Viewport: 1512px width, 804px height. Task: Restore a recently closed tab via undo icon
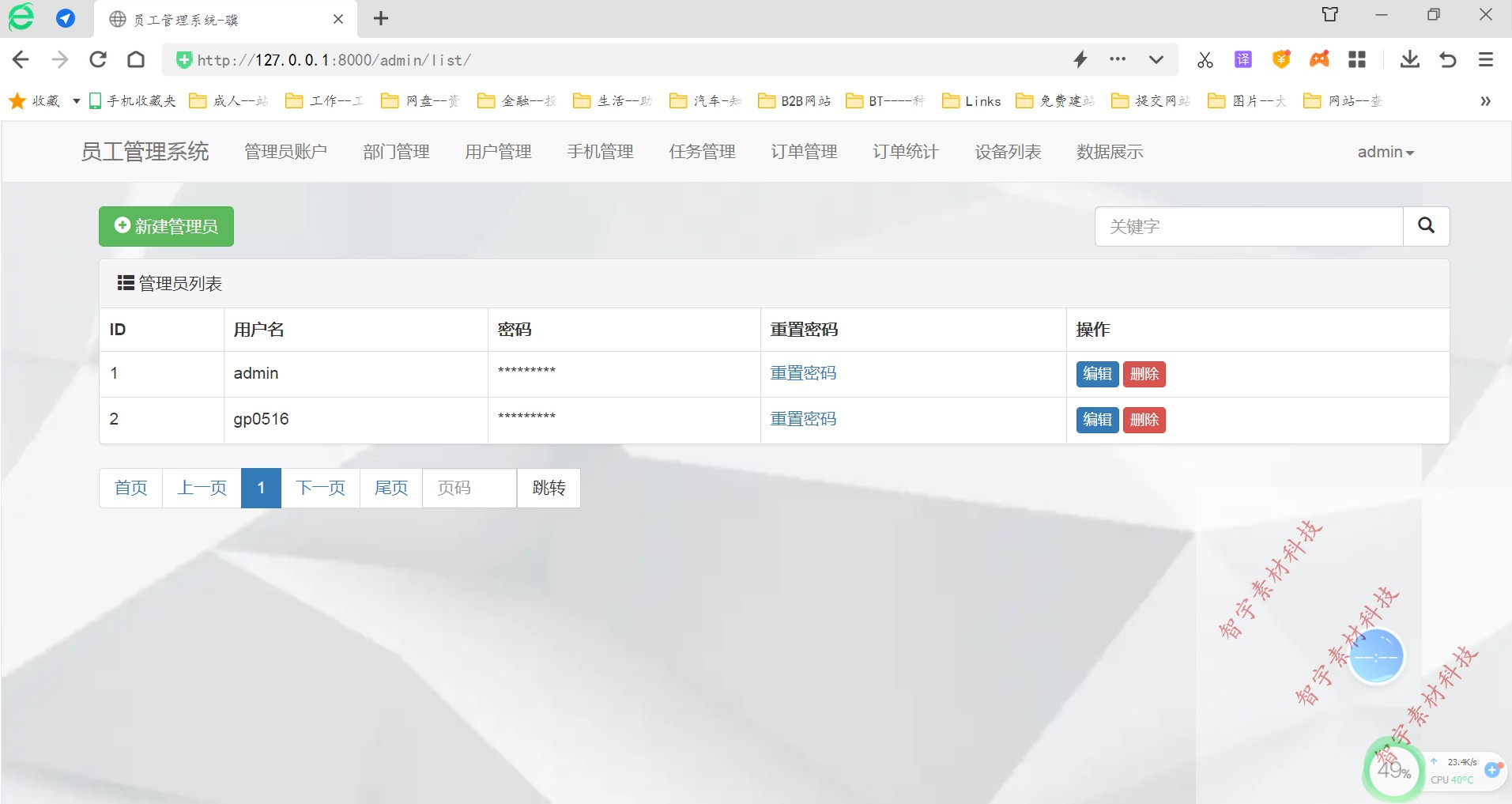[1447, 59]
